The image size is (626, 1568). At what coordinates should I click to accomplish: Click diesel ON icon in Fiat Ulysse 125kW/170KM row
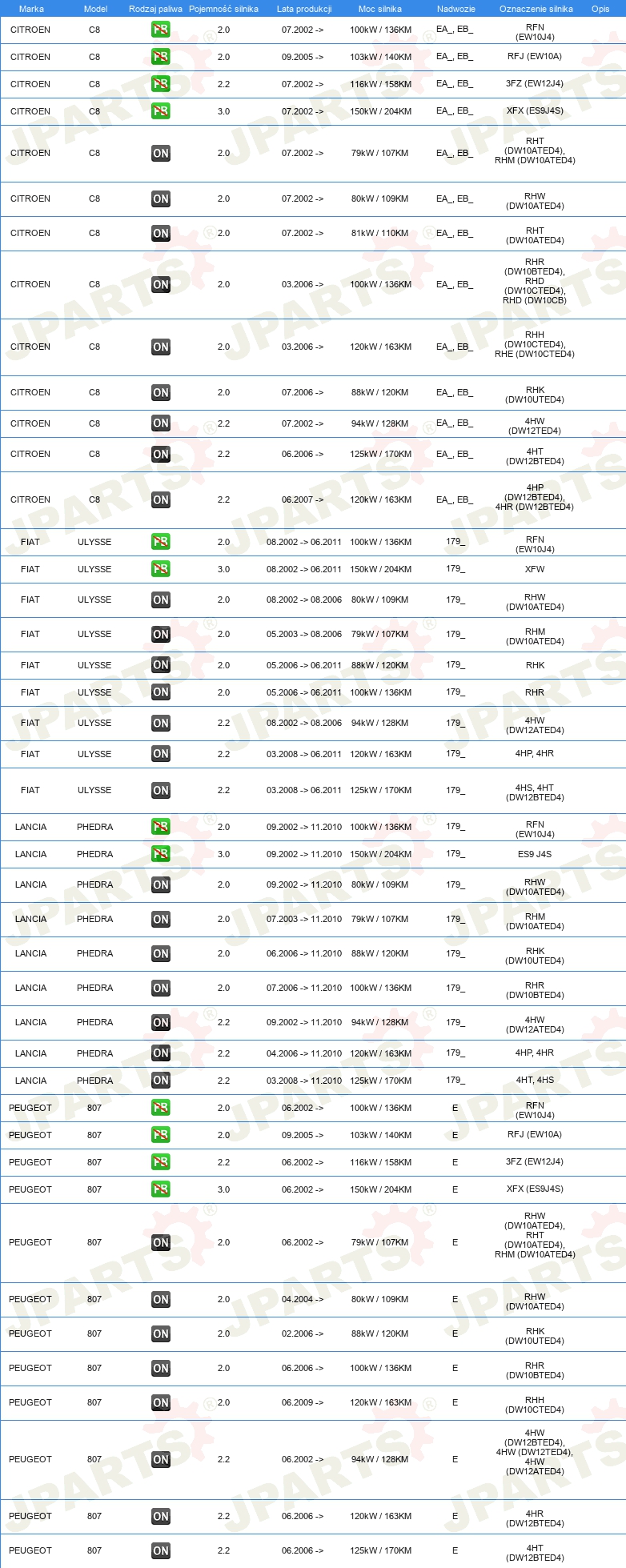161,790
